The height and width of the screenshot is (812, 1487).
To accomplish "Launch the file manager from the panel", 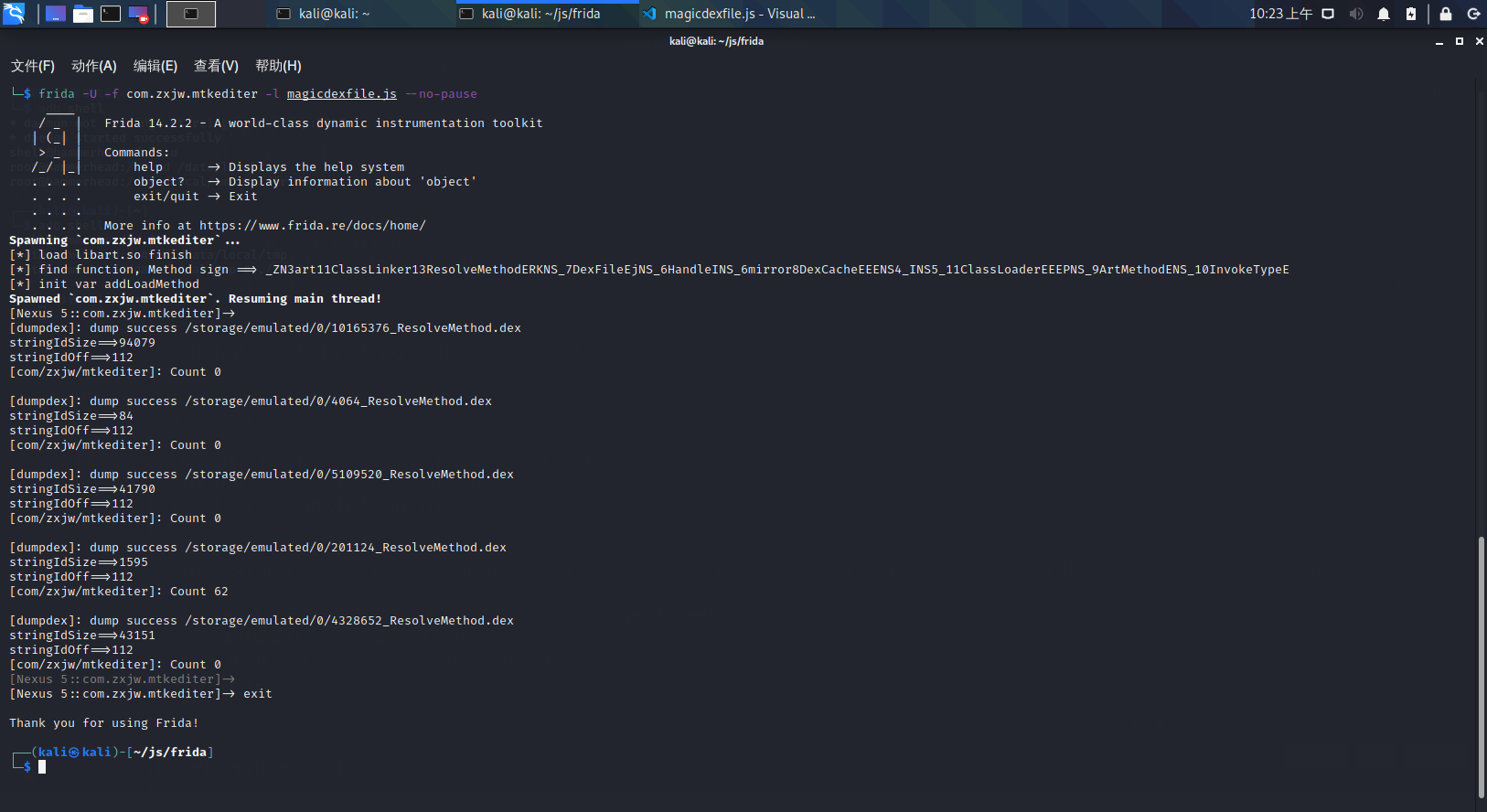I will pyautogui.click(x=83, y=14).
